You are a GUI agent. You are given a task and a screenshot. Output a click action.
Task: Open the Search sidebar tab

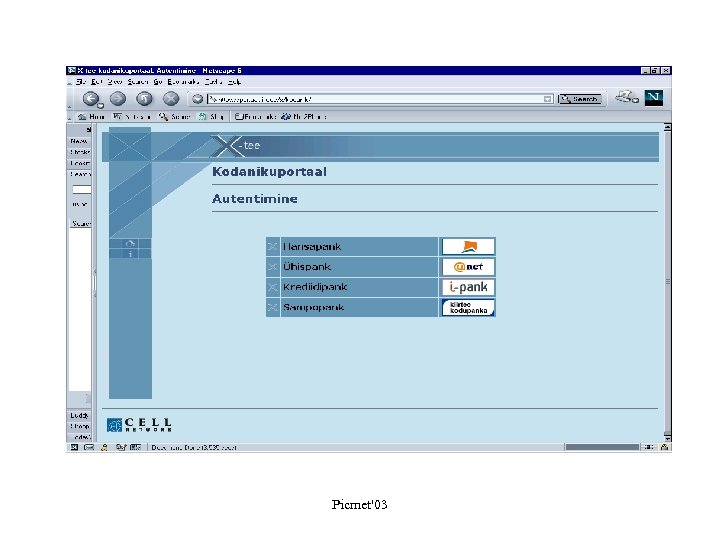pos(79,174)
